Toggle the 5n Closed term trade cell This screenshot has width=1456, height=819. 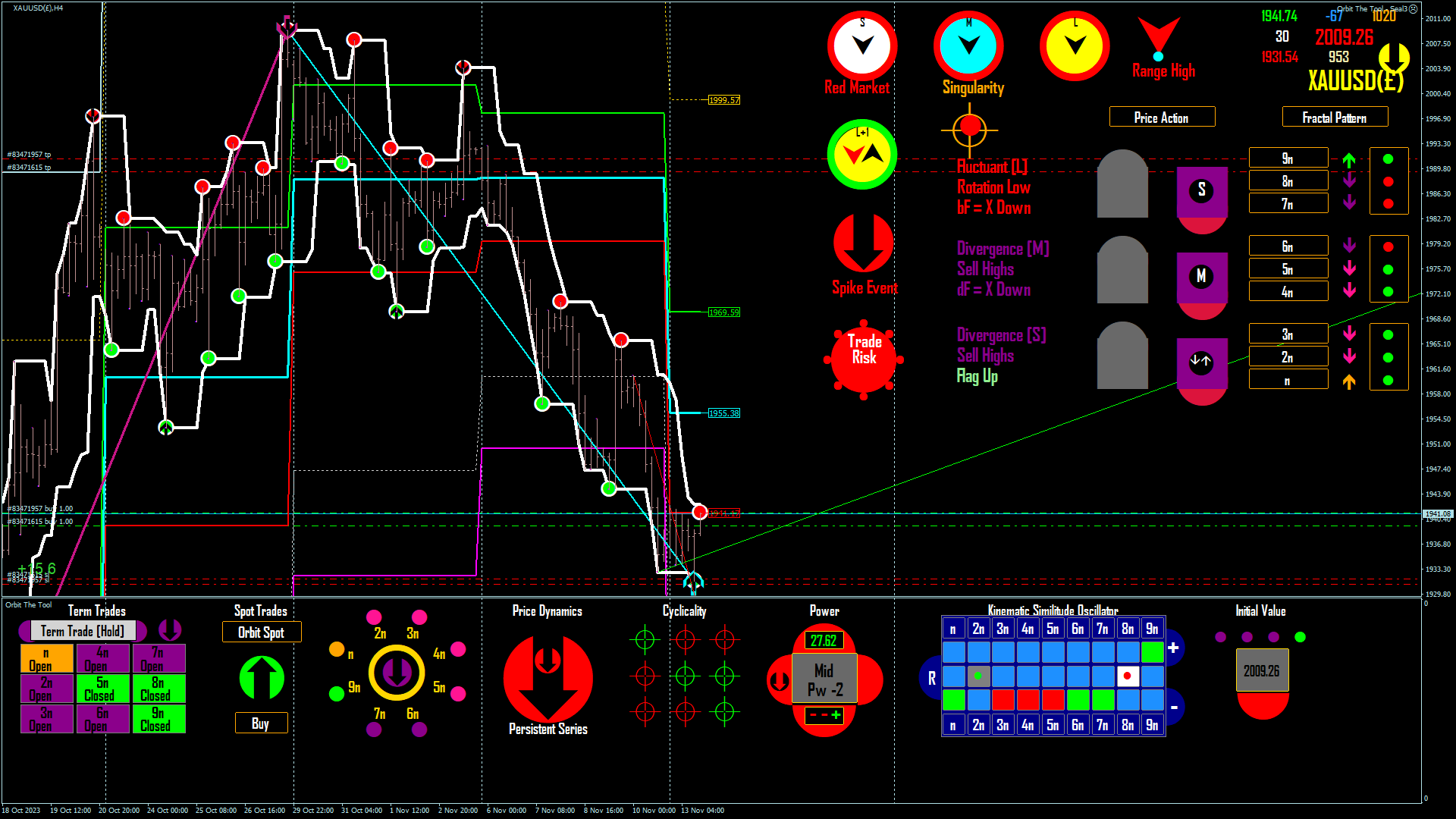(102, 689)
